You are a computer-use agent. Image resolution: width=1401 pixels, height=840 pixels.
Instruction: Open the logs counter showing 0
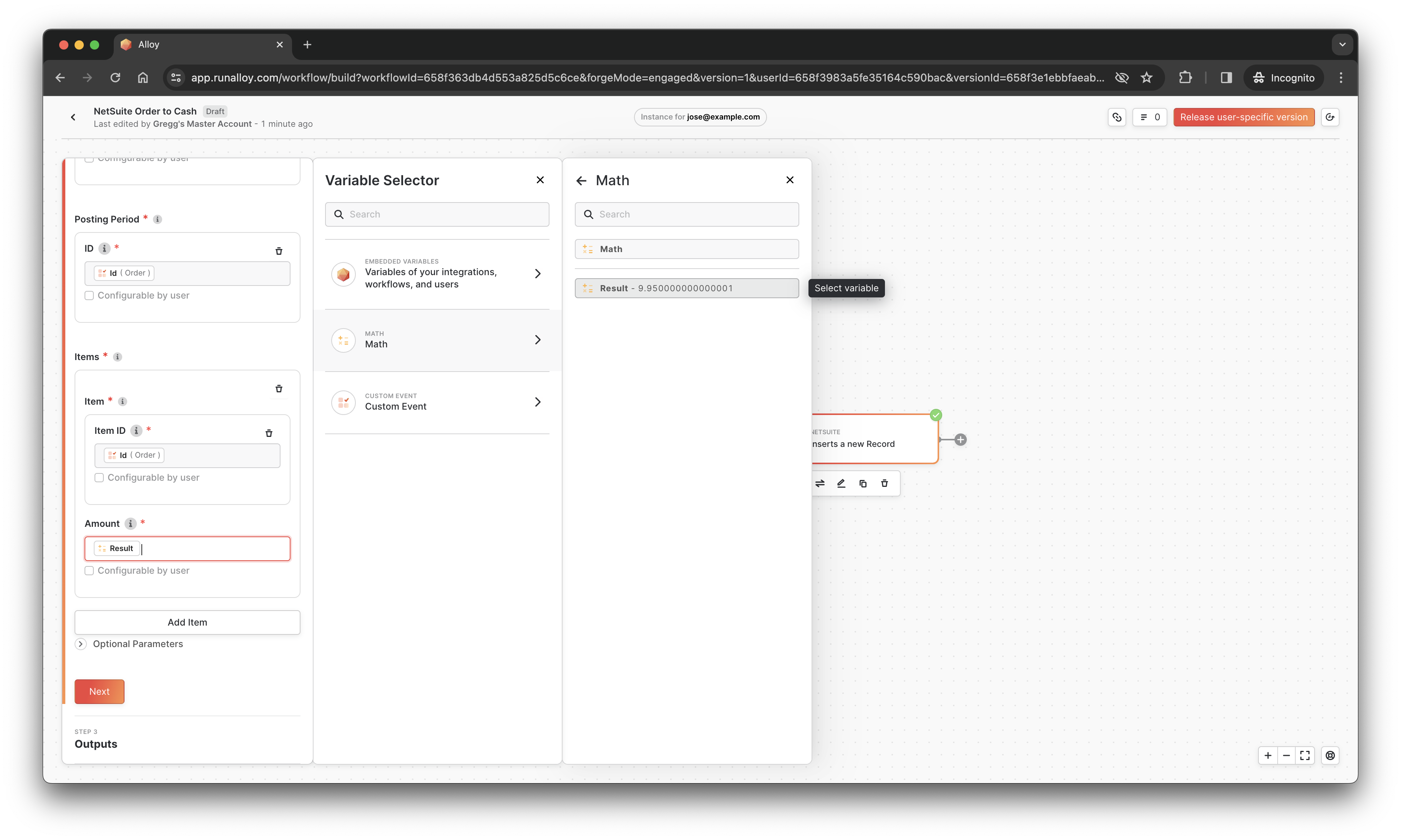tap(1150, 117)
